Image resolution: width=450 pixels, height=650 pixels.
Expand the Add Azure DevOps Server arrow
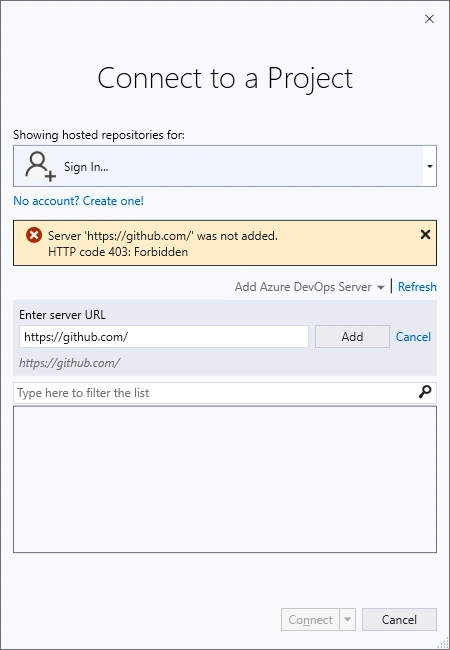[x=381, y=287]
